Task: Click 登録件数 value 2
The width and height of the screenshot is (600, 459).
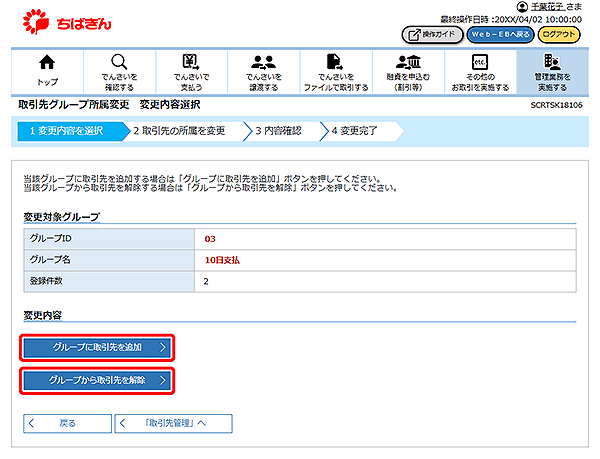Action: [x=206, y=282]
